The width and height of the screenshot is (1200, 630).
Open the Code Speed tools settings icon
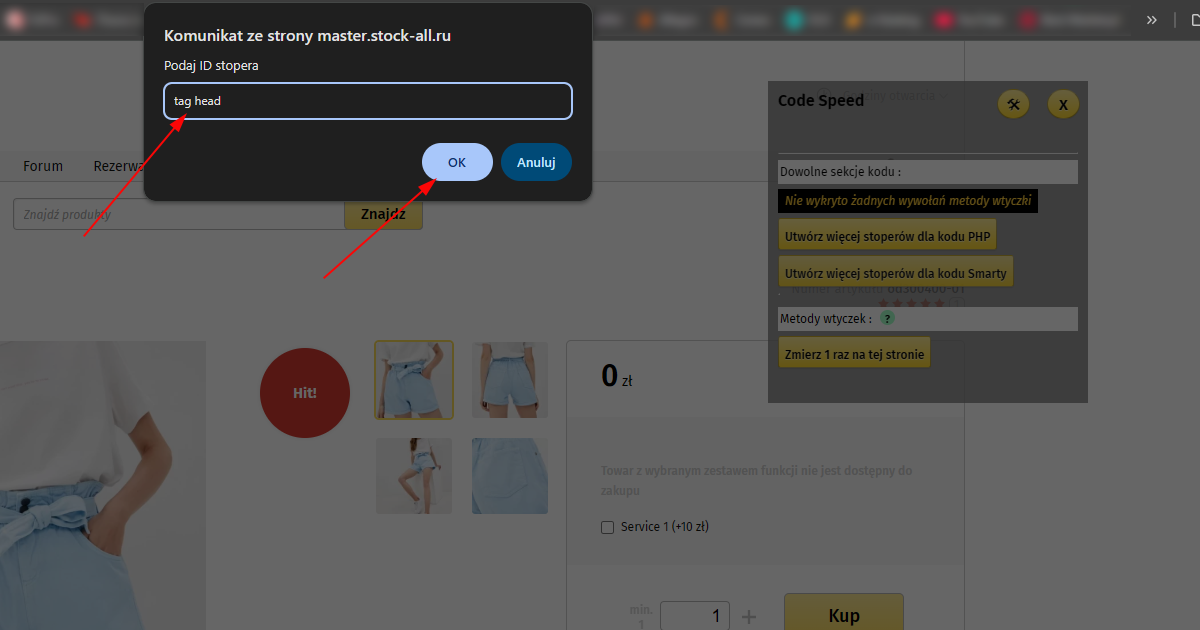[x=1013, y=104]
